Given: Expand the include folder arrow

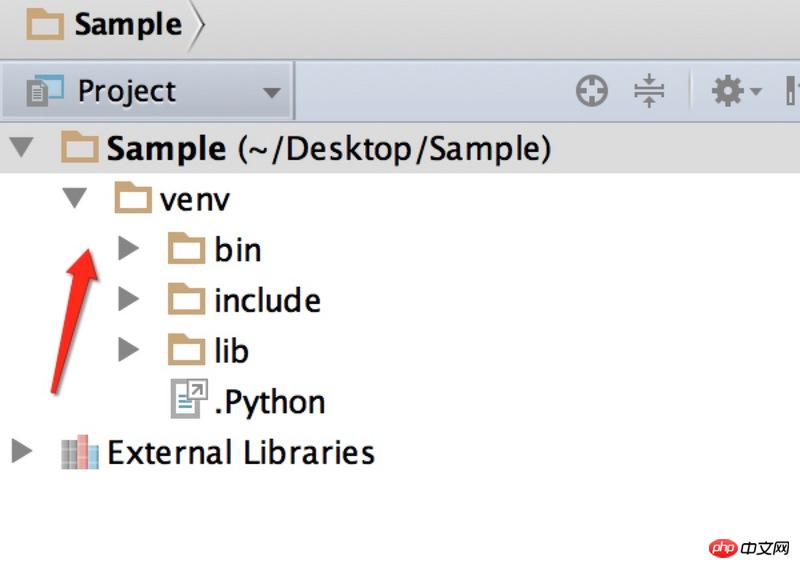Looking at the screenshot, I should (x=127, y=299).
